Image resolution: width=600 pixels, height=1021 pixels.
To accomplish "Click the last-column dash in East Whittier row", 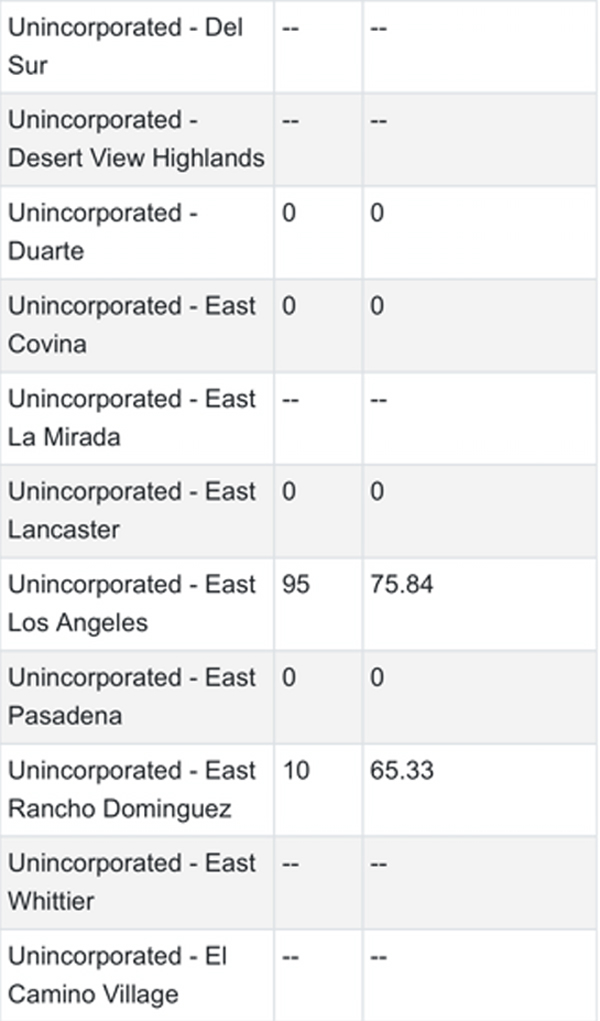I will (379, 864).
